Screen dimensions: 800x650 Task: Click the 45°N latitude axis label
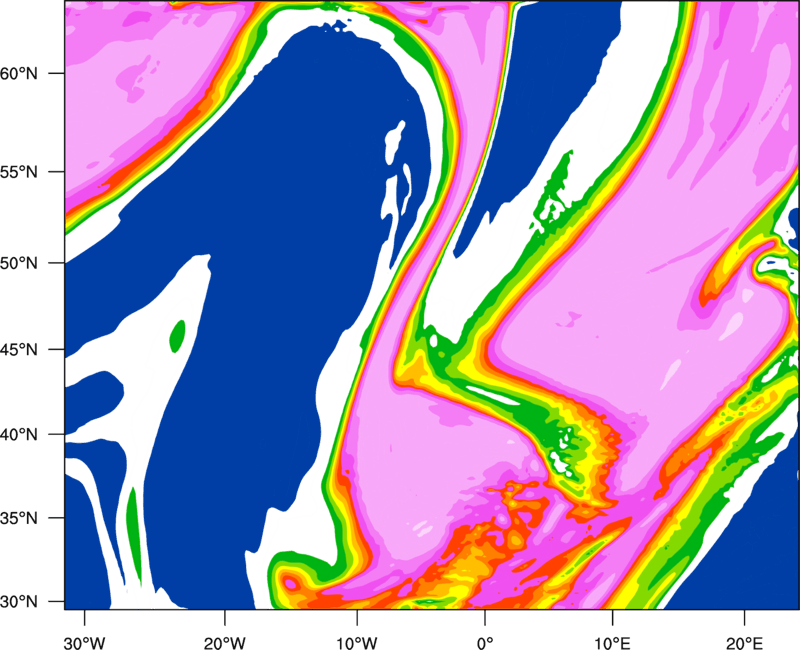(x=19, y=349)
